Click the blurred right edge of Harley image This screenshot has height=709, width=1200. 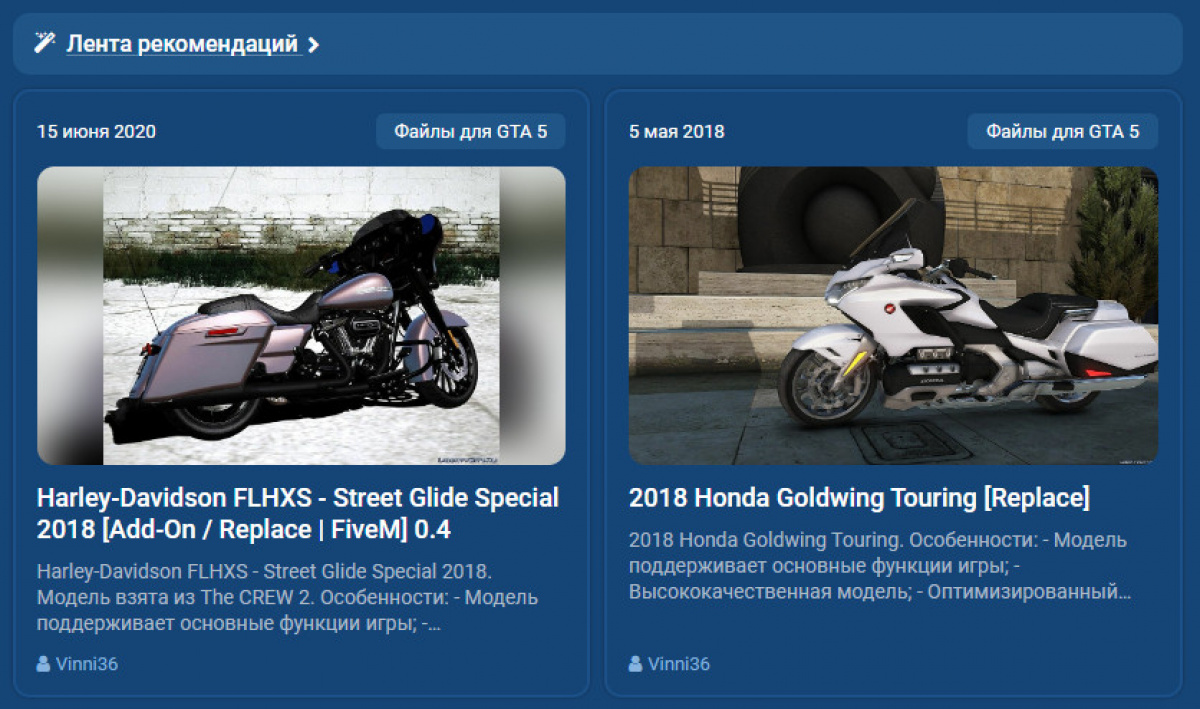[x=532, y=316]
